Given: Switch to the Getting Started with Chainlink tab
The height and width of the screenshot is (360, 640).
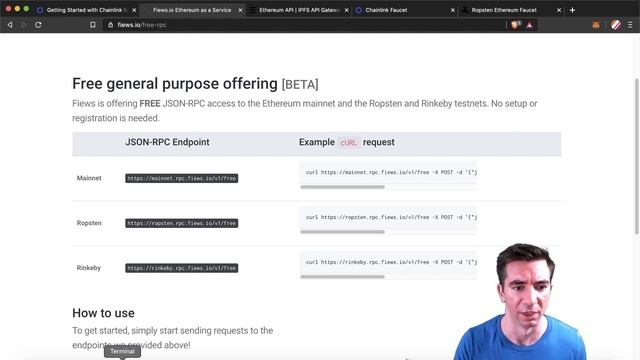Looking at the screenshot, I should [87, 10].
